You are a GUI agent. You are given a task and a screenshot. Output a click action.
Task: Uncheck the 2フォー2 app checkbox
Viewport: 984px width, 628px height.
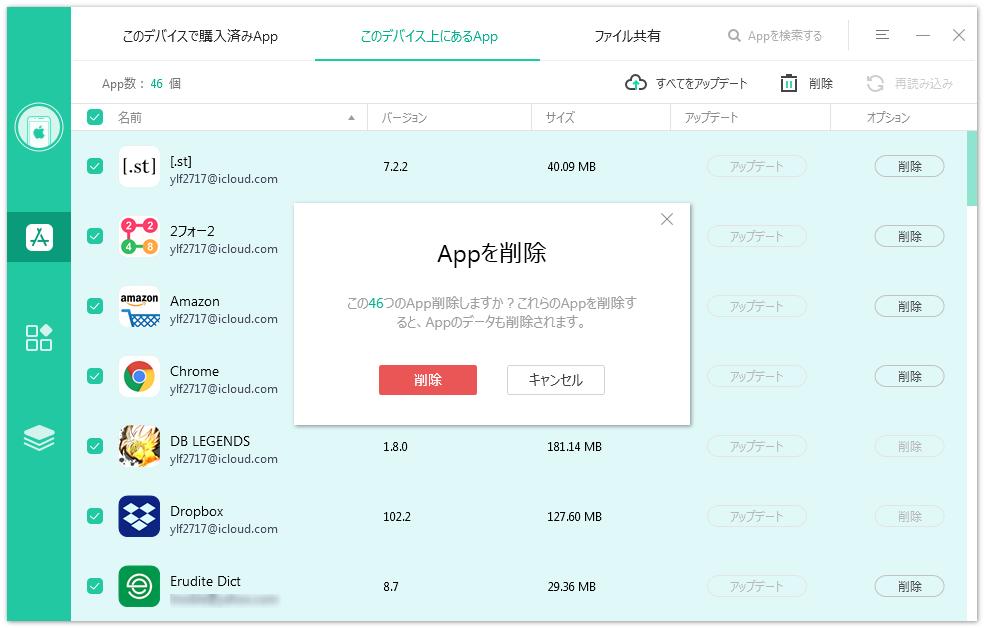tap(95, 237)
